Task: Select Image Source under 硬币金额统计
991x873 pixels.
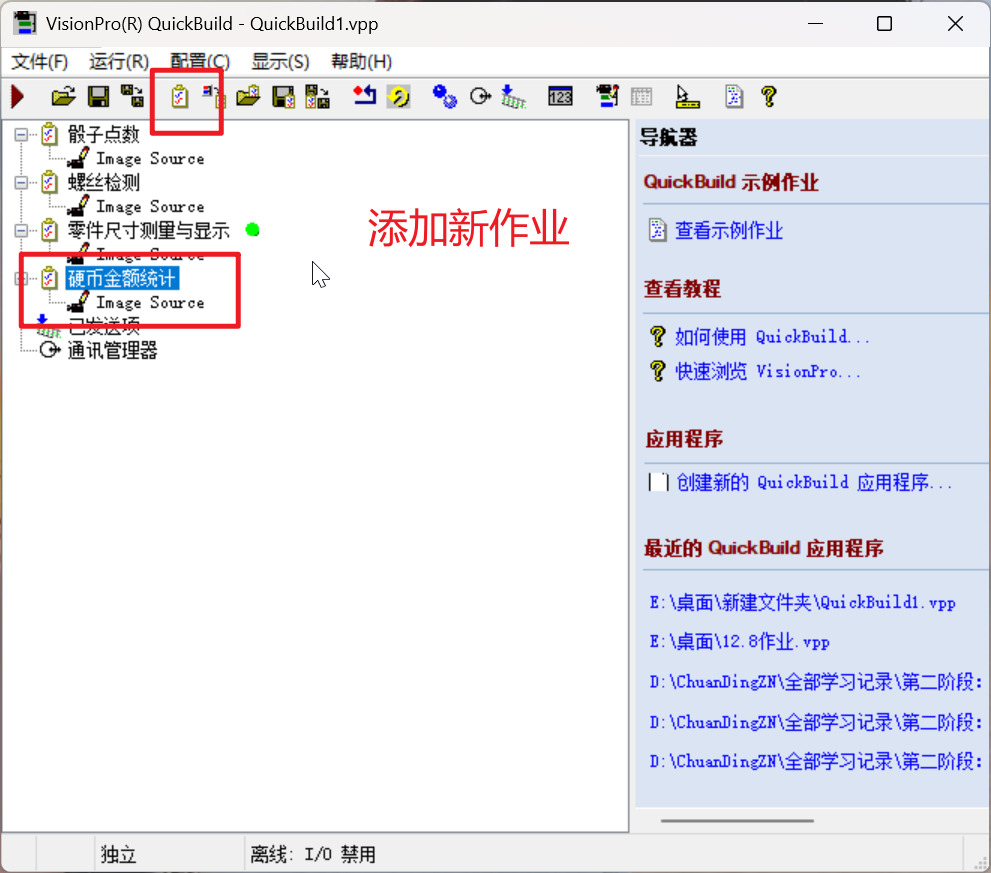Action: point(150,303)
